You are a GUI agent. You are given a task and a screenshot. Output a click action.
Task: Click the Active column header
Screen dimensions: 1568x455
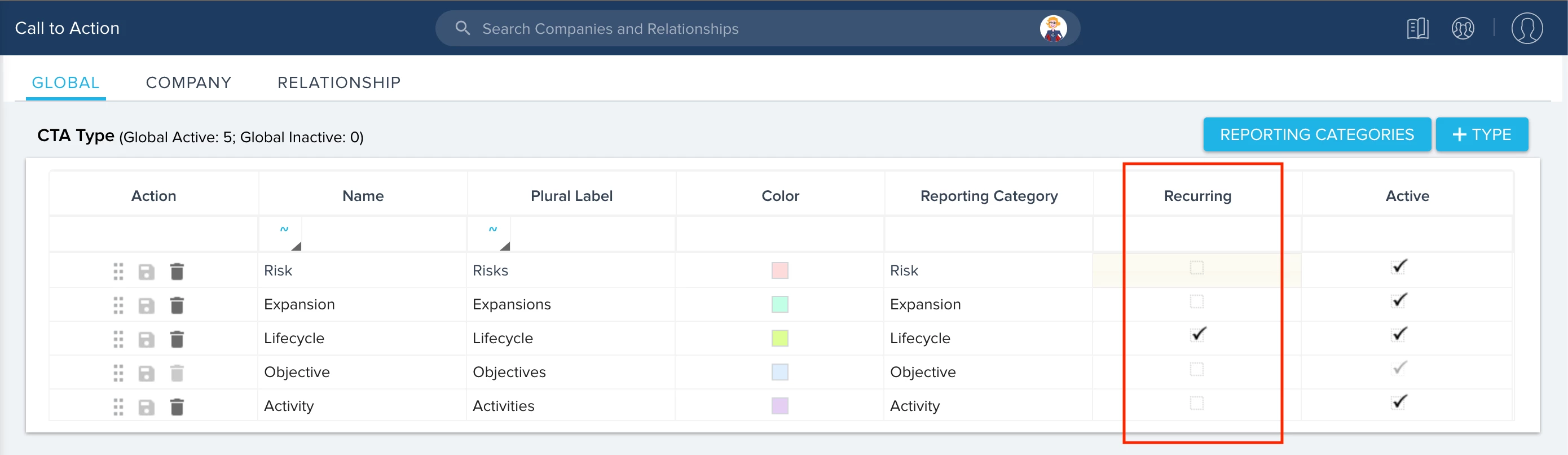click(1407, 196)
